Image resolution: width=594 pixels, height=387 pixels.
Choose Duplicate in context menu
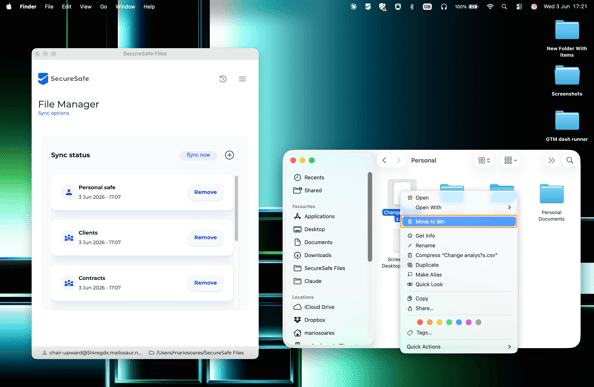pyautogui.click(x=459, y=265)
